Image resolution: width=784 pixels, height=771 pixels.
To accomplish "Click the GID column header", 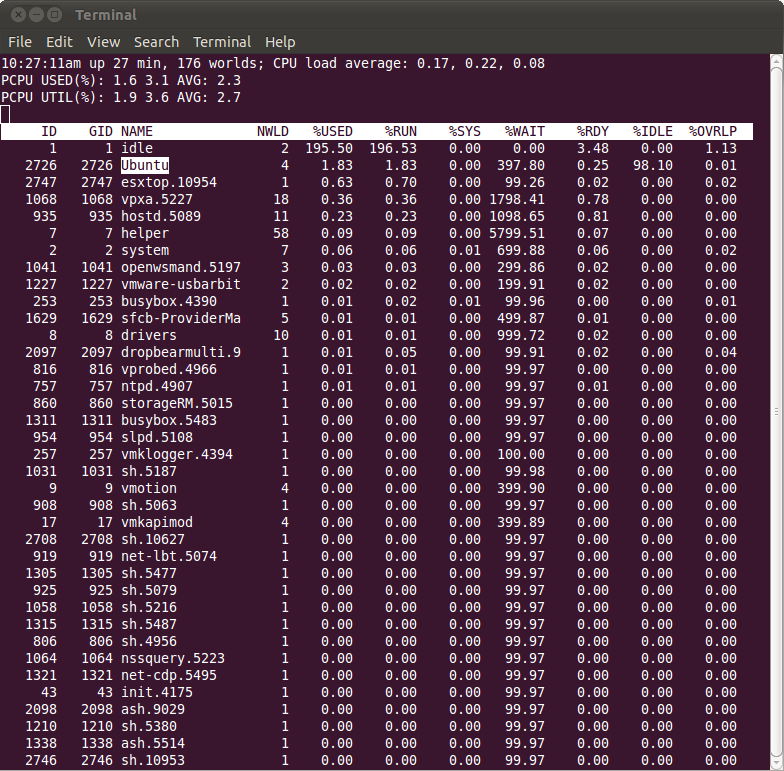I will tap(101, 132).
